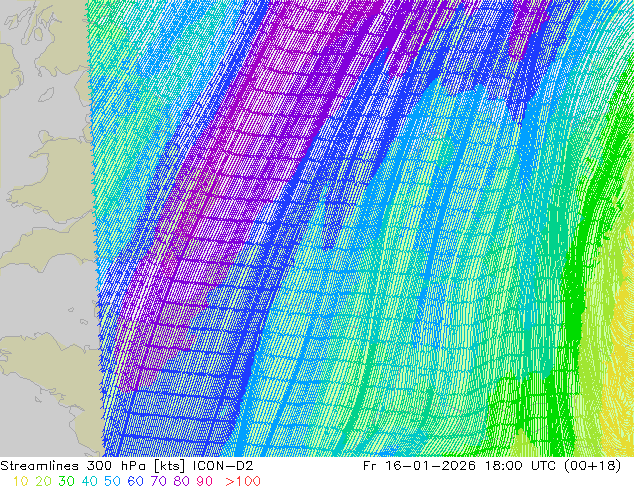Click the purple '70' legend value
Screen dimensions: 634x490
coord(158,481)
